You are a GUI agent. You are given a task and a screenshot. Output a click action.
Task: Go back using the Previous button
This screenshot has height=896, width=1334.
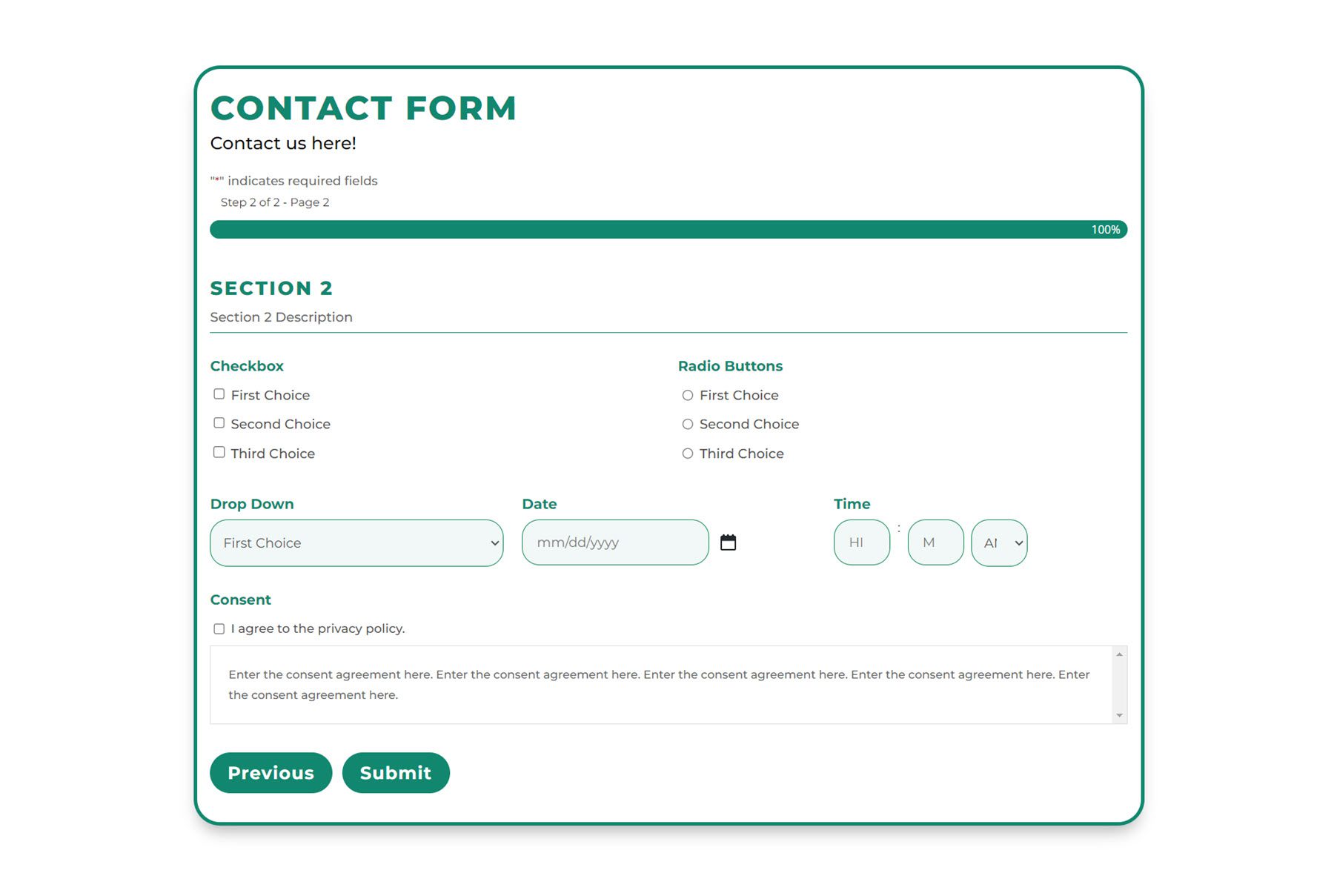coord(271,773)
